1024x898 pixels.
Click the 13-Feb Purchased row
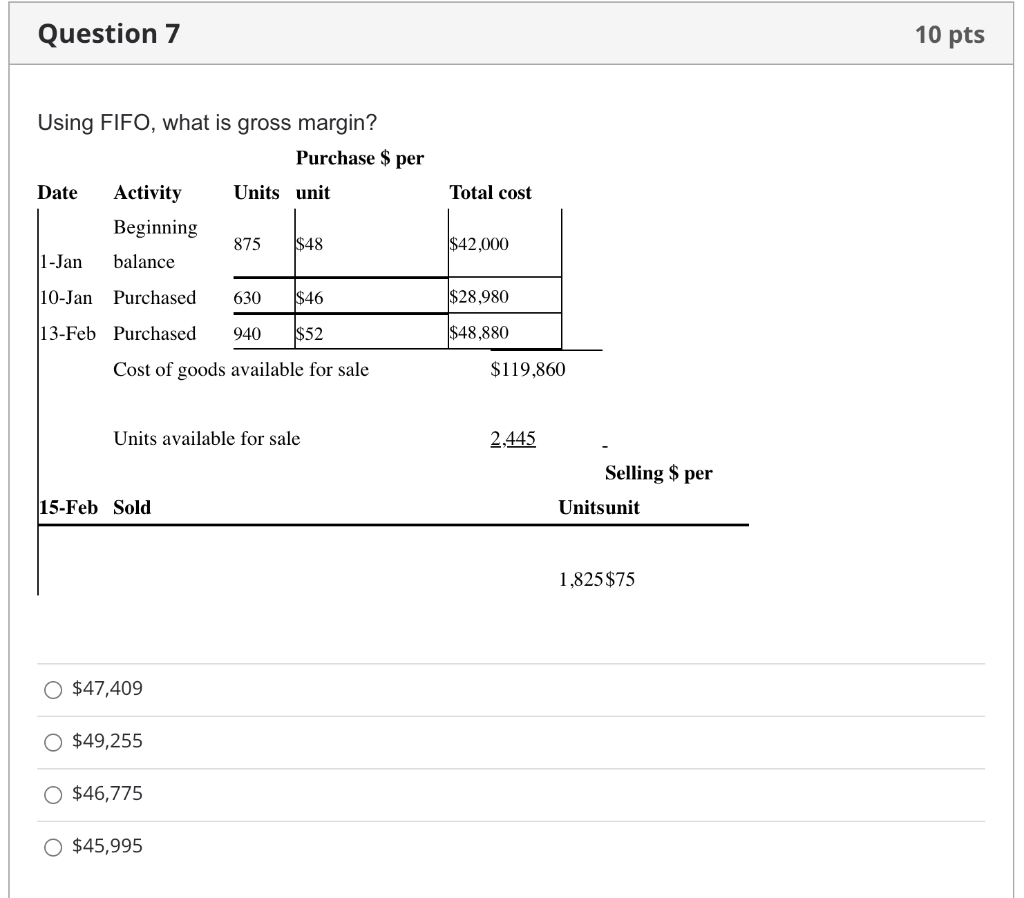[150, 332]
